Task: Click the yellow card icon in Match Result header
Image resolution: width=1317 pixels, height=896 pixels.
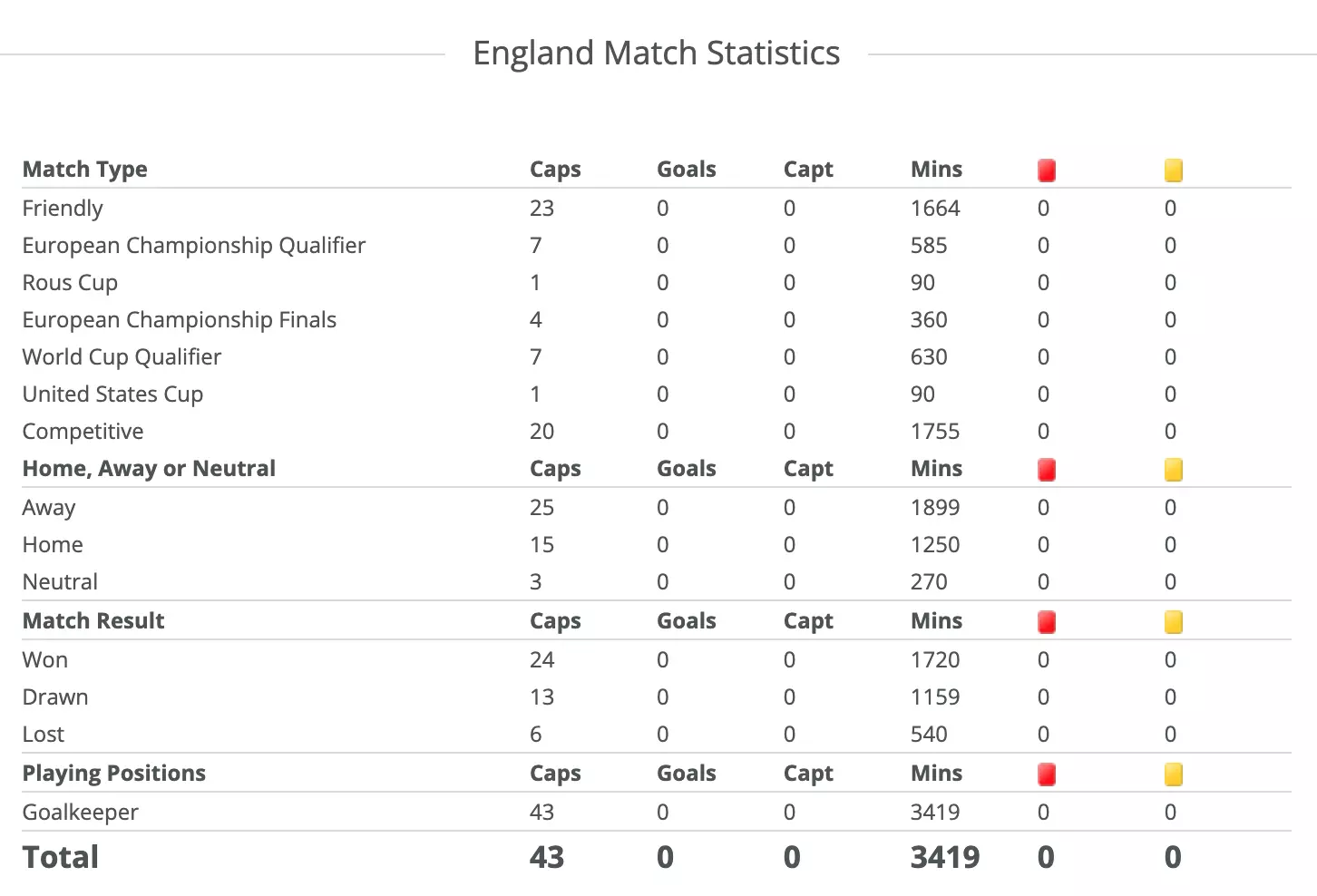Action: click(1174, 622)
